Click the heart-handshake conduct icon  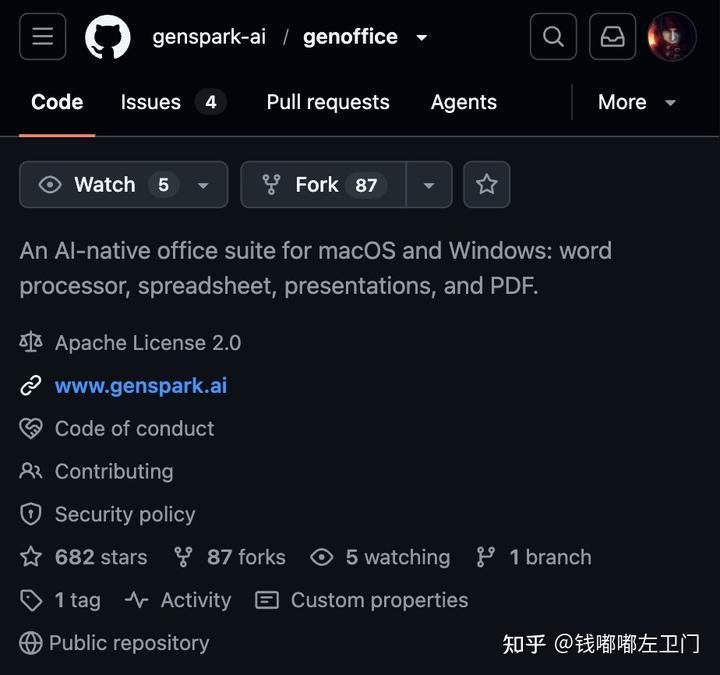pyautogui.click(x=31, y=428)
